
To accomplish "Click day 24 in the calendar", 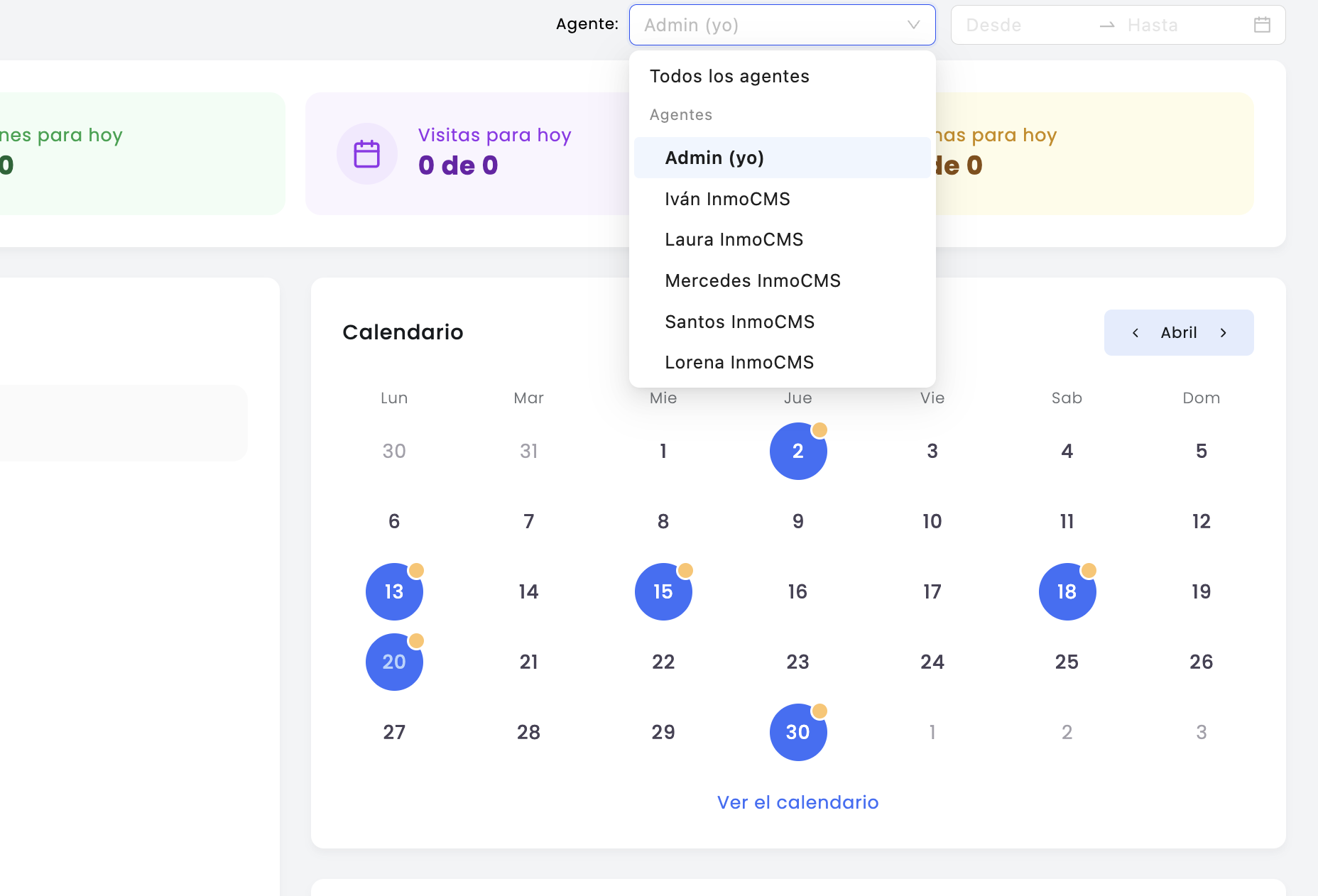I will pos(932,662).
